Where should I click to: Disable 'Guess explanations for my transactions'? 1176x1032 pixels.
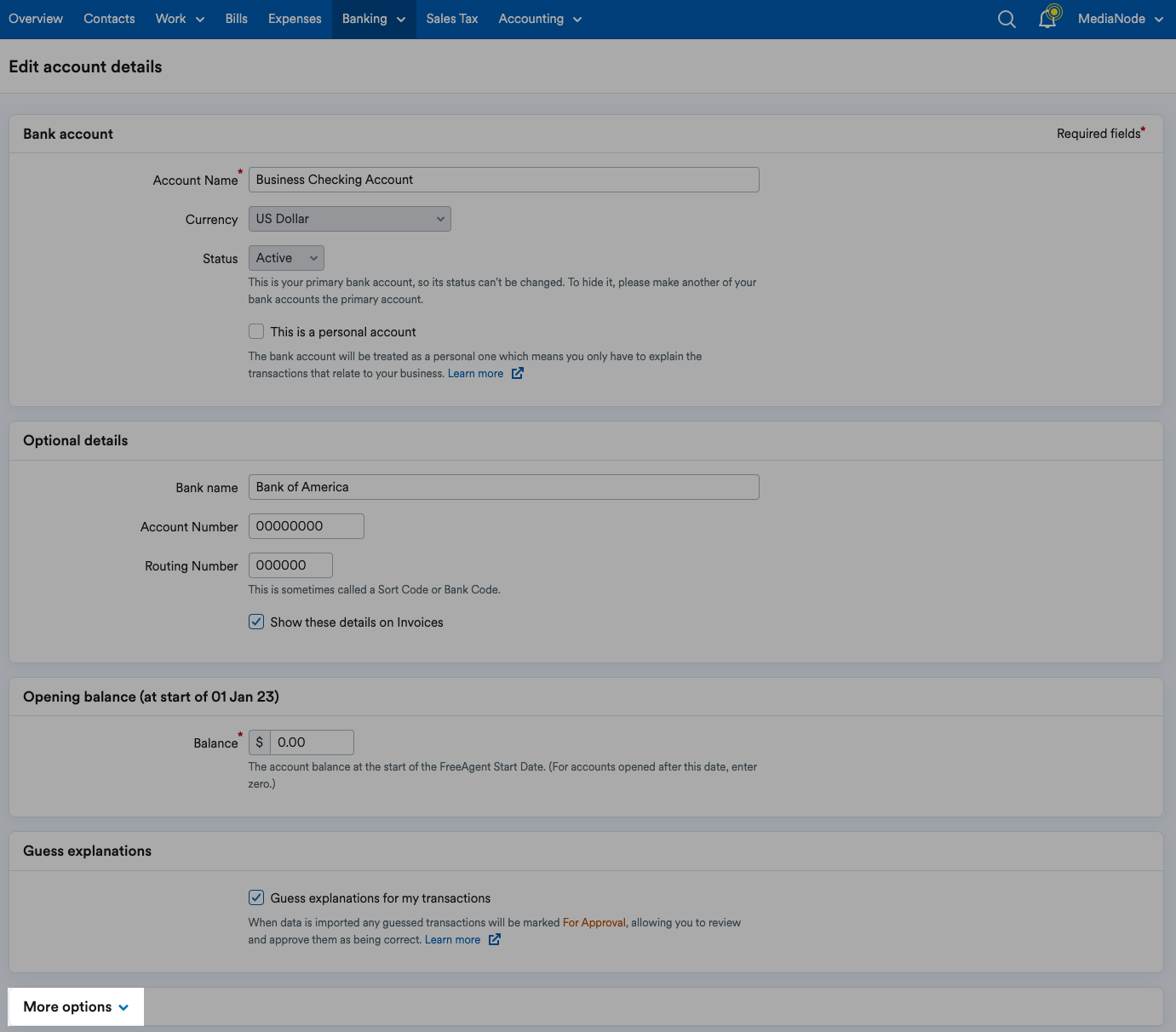(256, 897)
